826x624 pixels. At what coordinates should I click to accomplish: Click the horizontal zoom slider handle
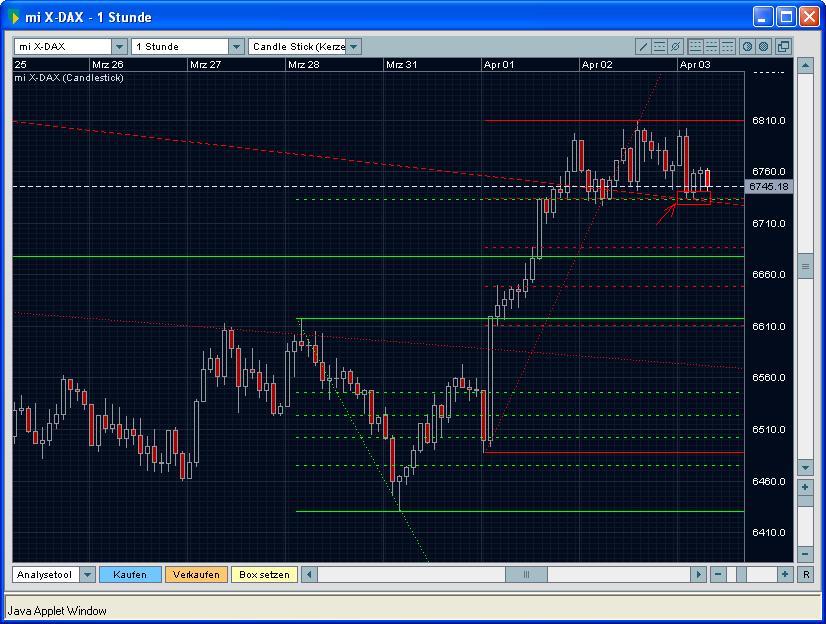pos(742,575)
